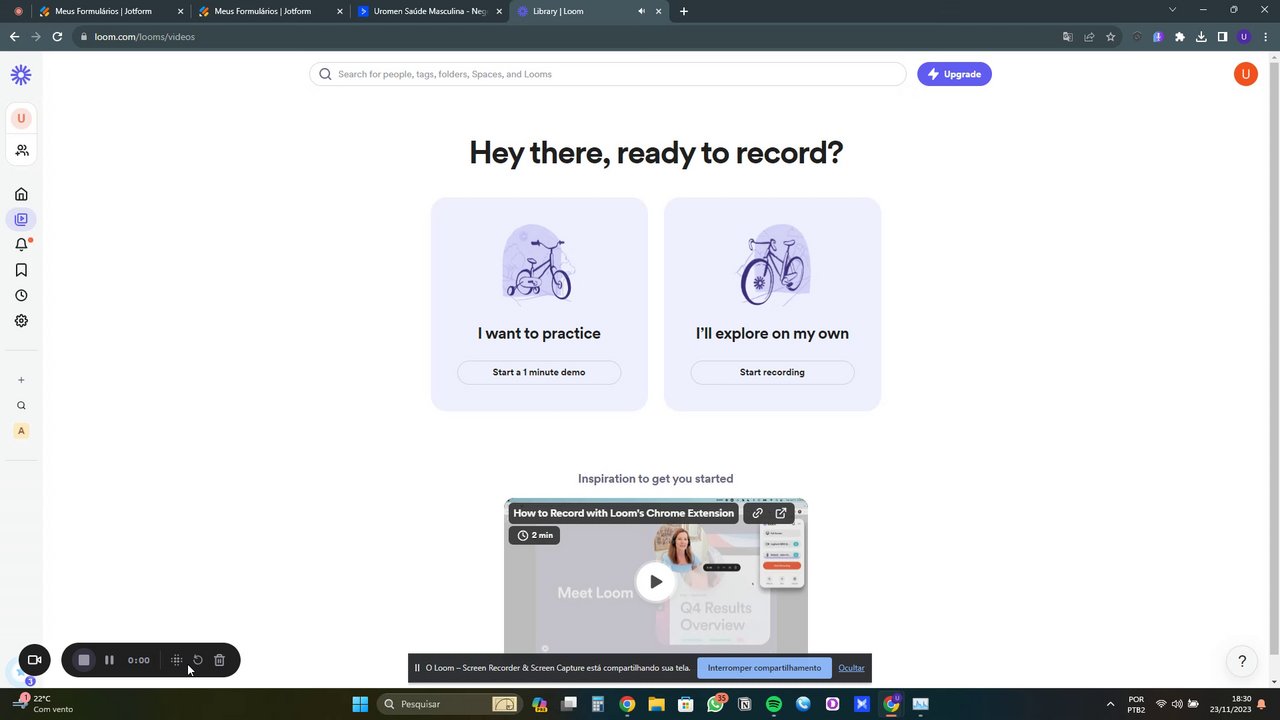
Task: Open the Chrome downloads icon
Action: (x=1201, y=37)
